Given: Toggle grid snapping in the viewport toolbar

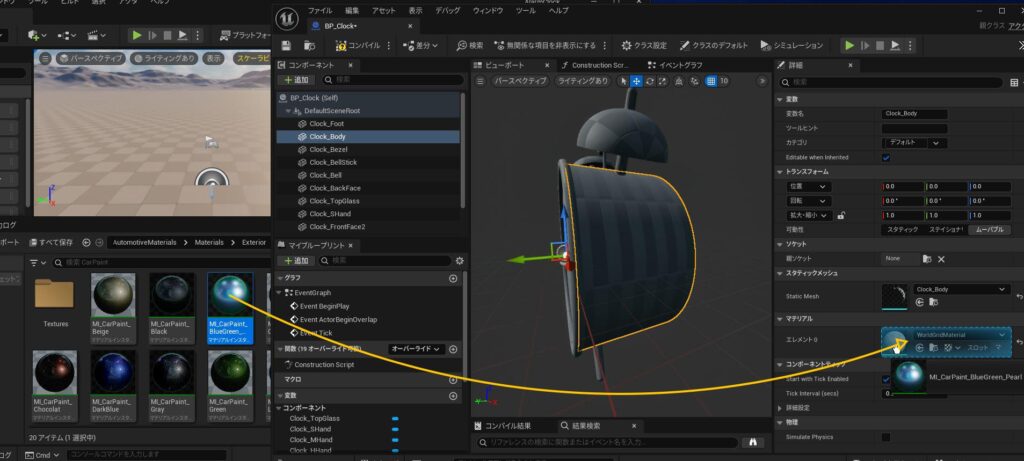Looking at the screenshot, I should coord(708,80).
